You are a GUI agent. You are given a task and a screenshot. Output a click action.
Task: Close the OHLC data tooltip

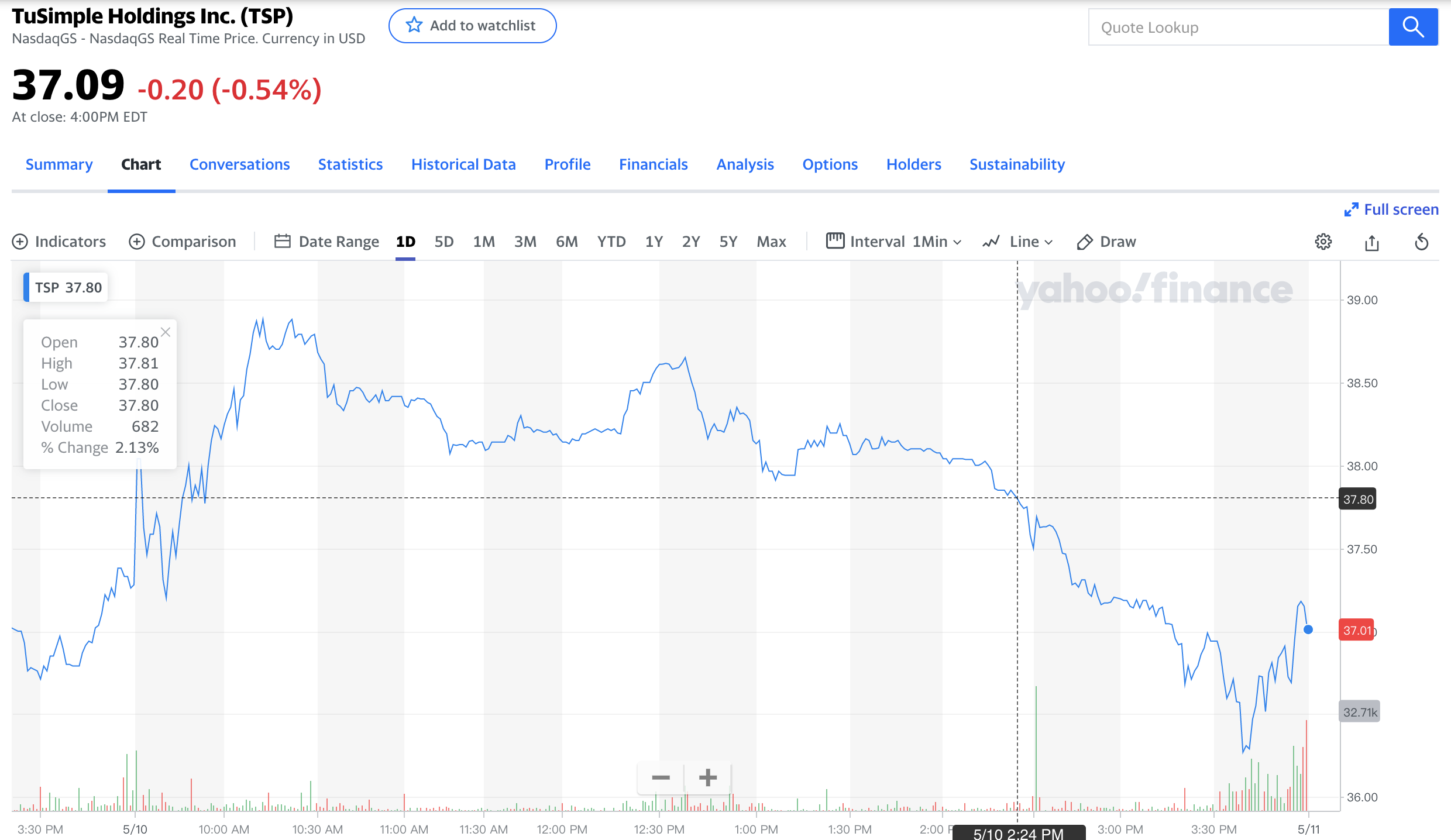[x=166, y=332]
